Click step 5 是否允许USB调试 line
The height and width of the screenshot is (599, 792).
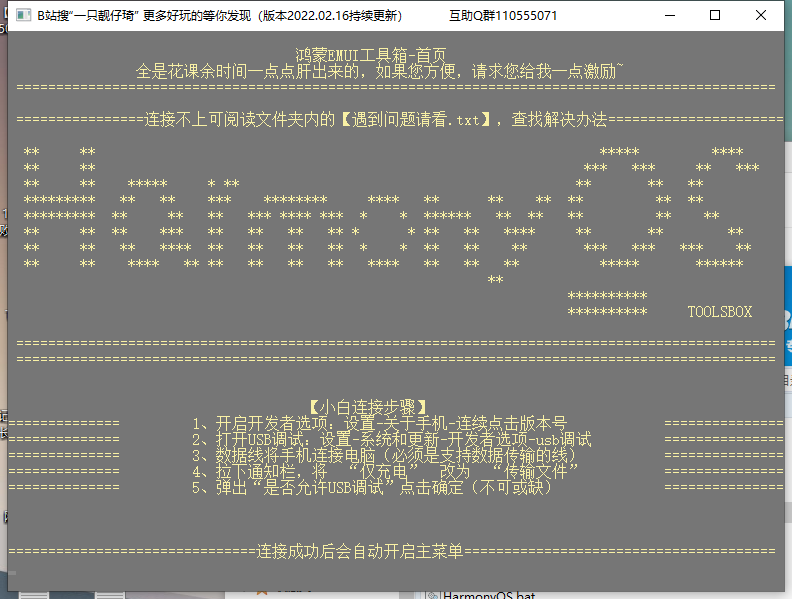tap(372, 488)
